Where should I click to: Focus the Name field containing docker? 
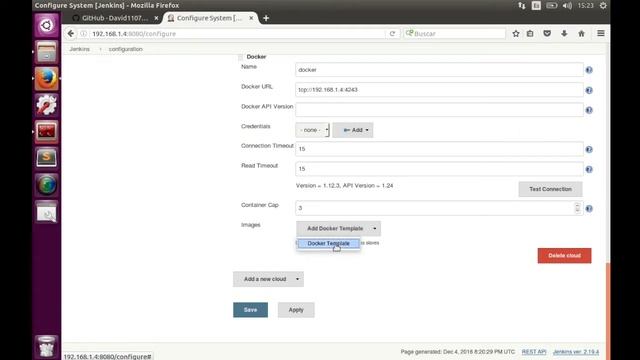(x=439, y=70)
